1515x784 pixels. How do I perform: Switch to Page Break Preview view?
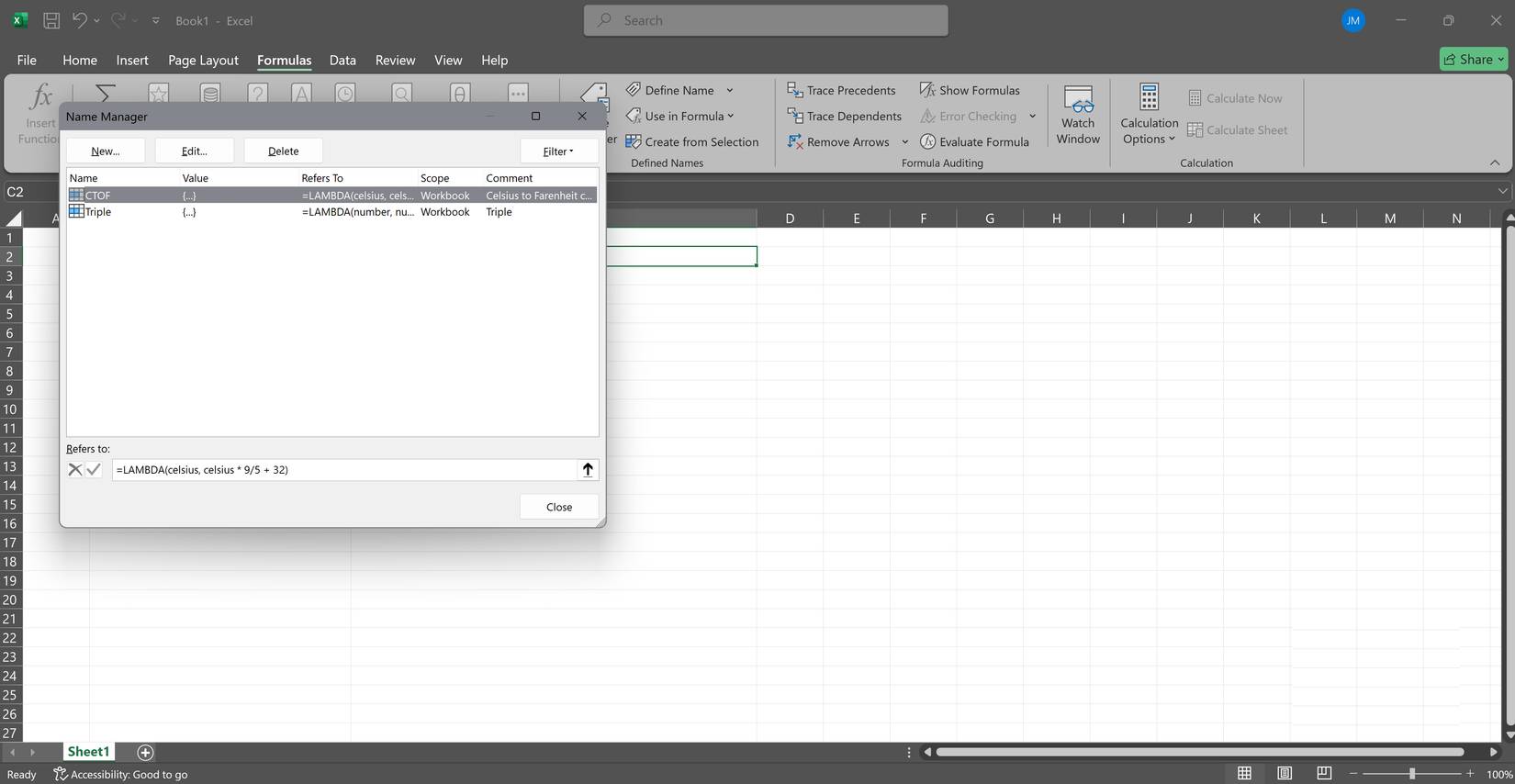point(1323,773)
